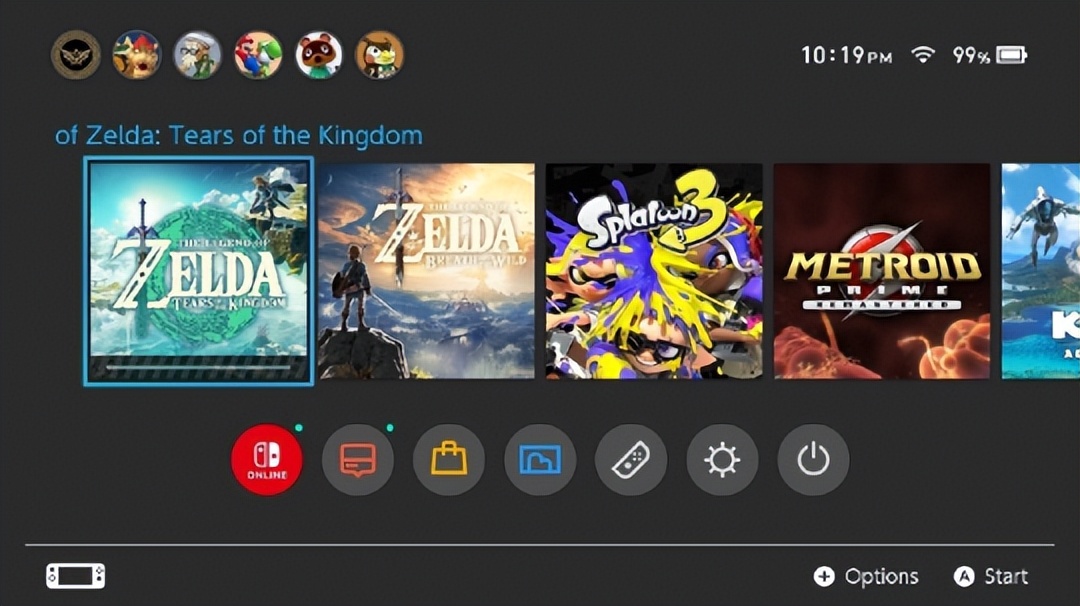1080x606 pixels.
Task: Select the Bowser user profile avatar
Action: [x=136, y=54]
